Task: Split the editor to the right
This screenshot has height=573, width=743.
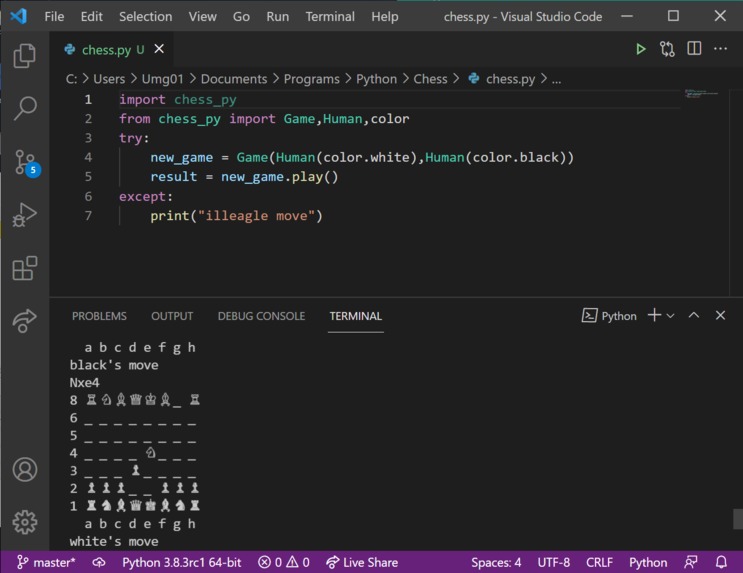Action: (694, 49)
